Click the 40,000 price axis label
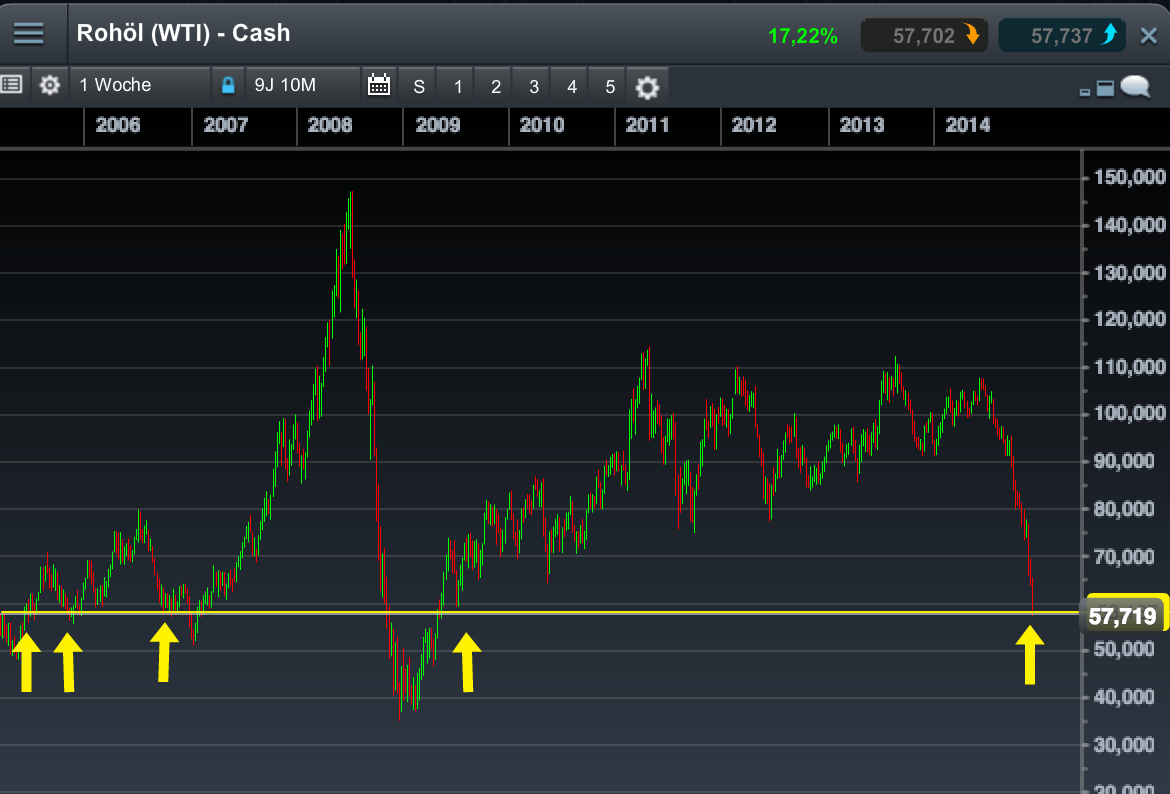Screen dimensions: 1170x794 (x=1124, y=697)
